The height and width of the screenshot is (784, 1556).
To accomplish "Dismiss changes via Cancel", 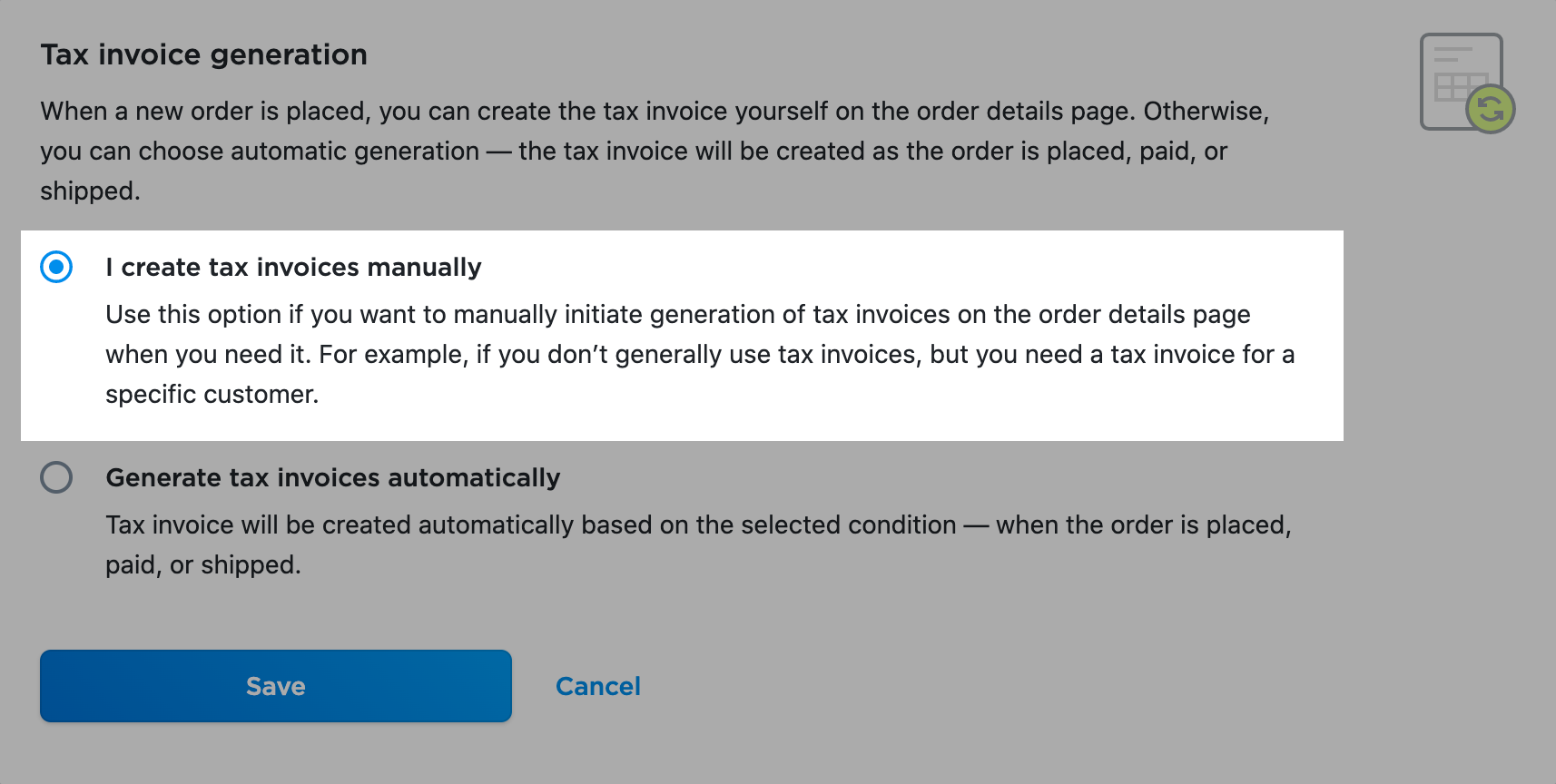I will [x=597, y=686].
